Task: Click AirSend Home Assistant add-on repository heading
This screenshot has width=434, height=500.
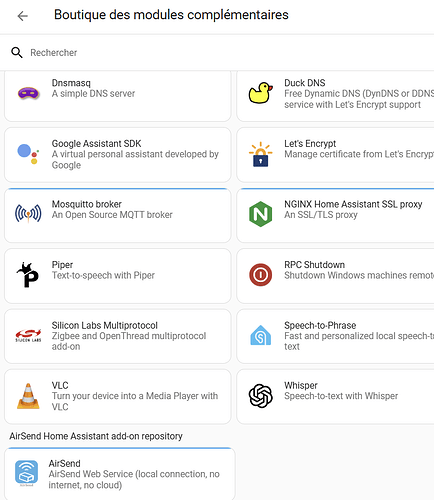Action: click(96, 436)
